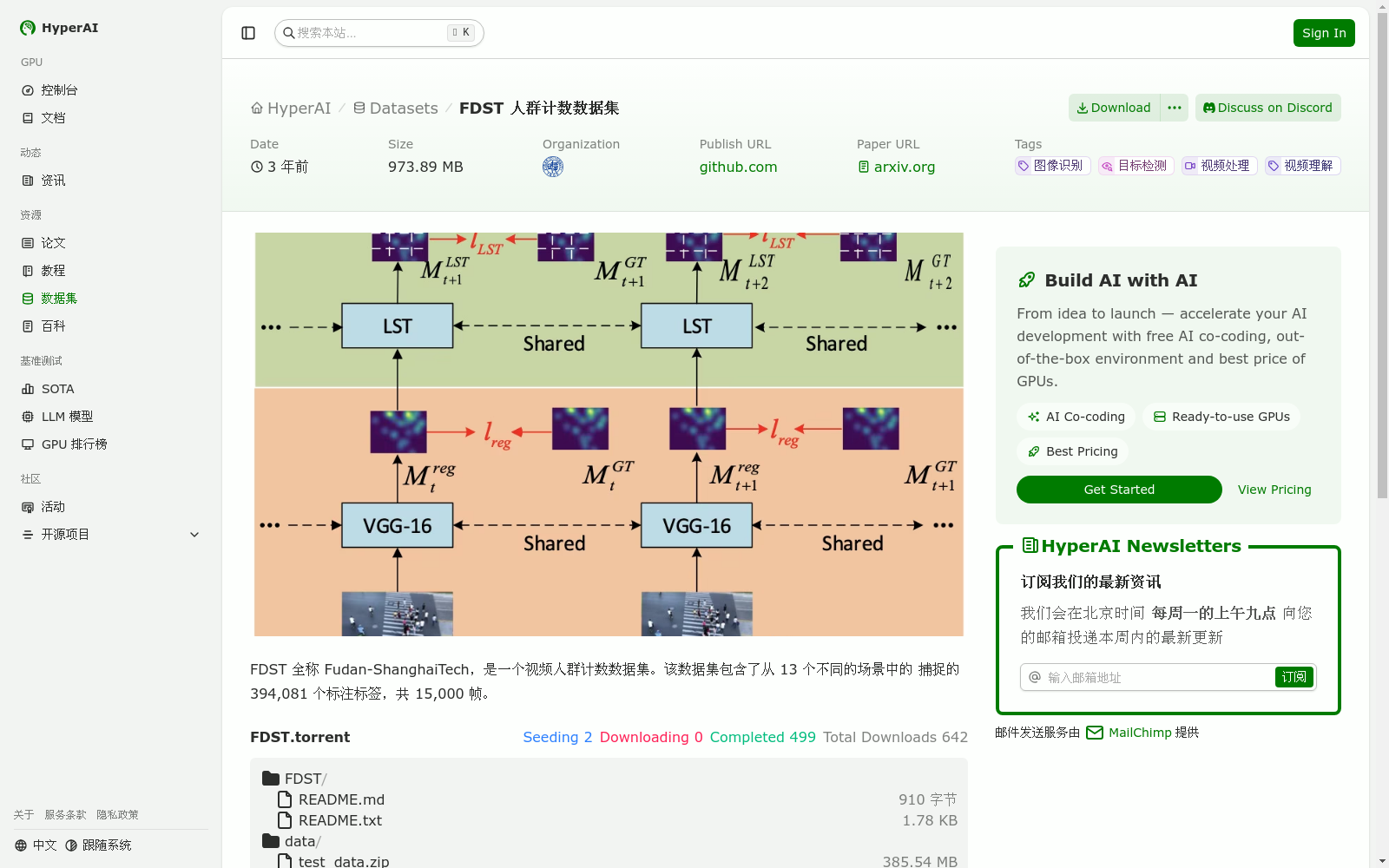Open 关于 about link
The image size is (1389, 868).
(23, 815)
